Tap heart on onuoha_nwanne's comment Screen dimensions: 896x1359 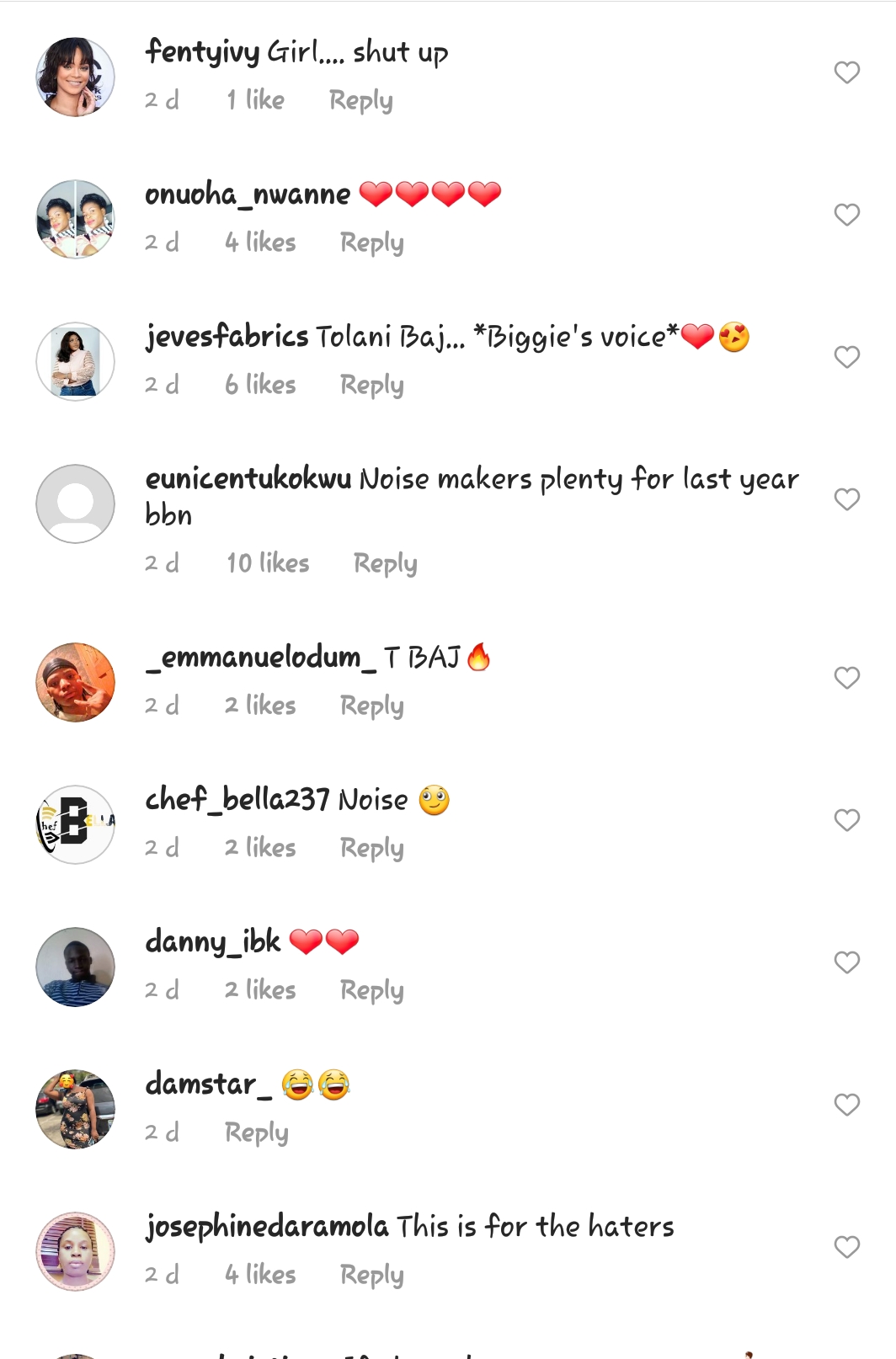tap(846, 216)
